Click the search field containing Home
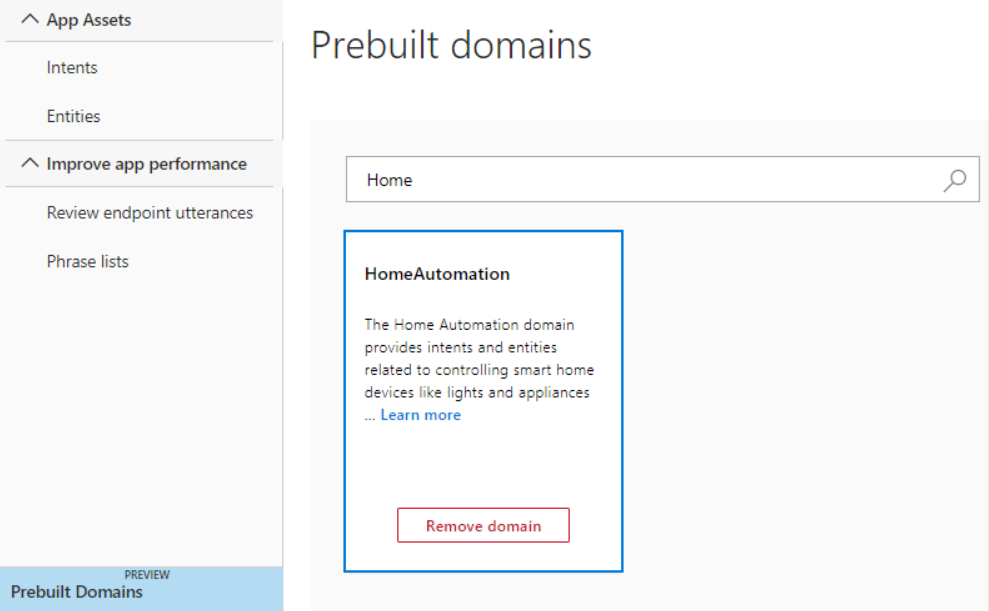Screen dimensions: 989x611 640,180
